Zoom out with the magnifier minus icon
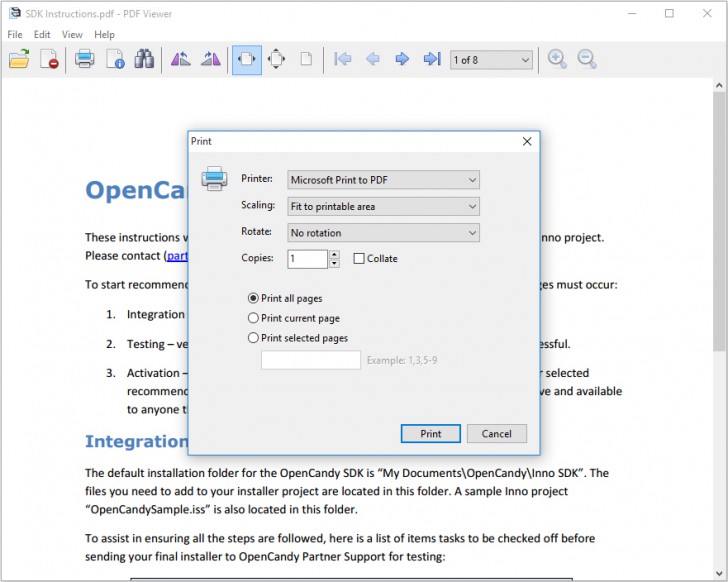This screenshot has height=582, width=728. pos(587,59)
